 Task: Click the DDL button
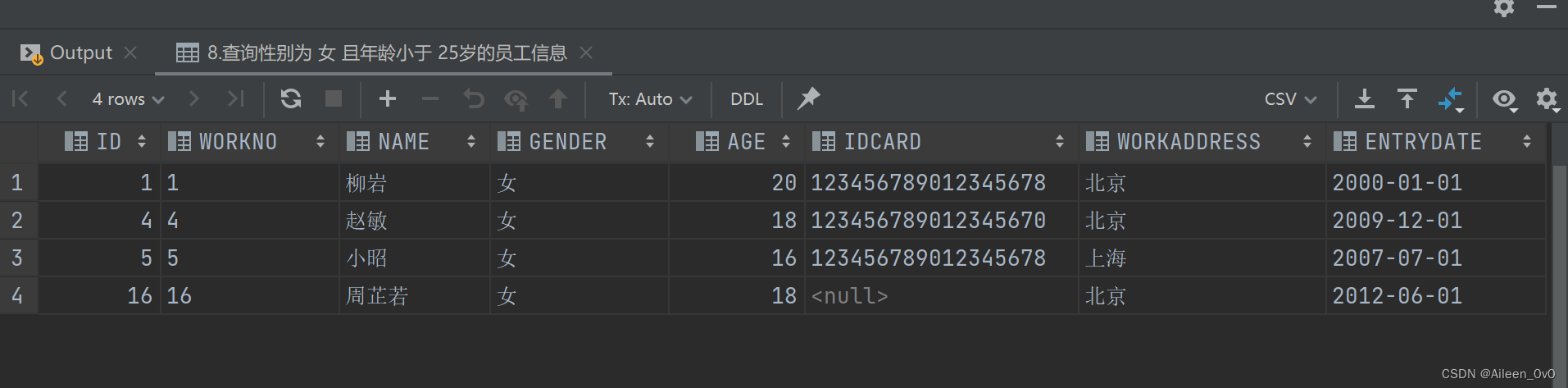(746, 99)
